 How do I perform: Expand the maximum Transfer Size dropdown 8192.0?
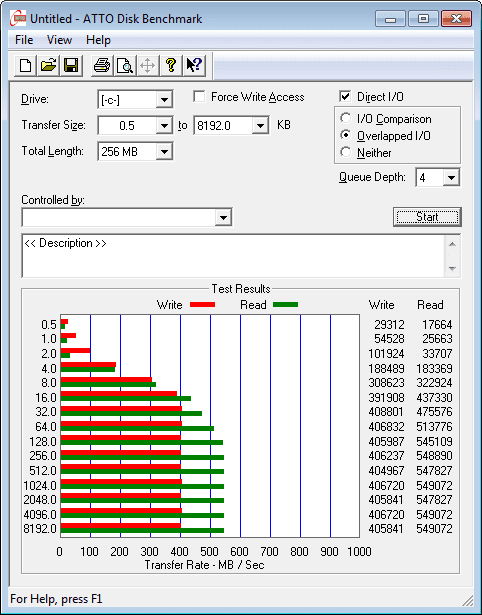click(260, 126)
